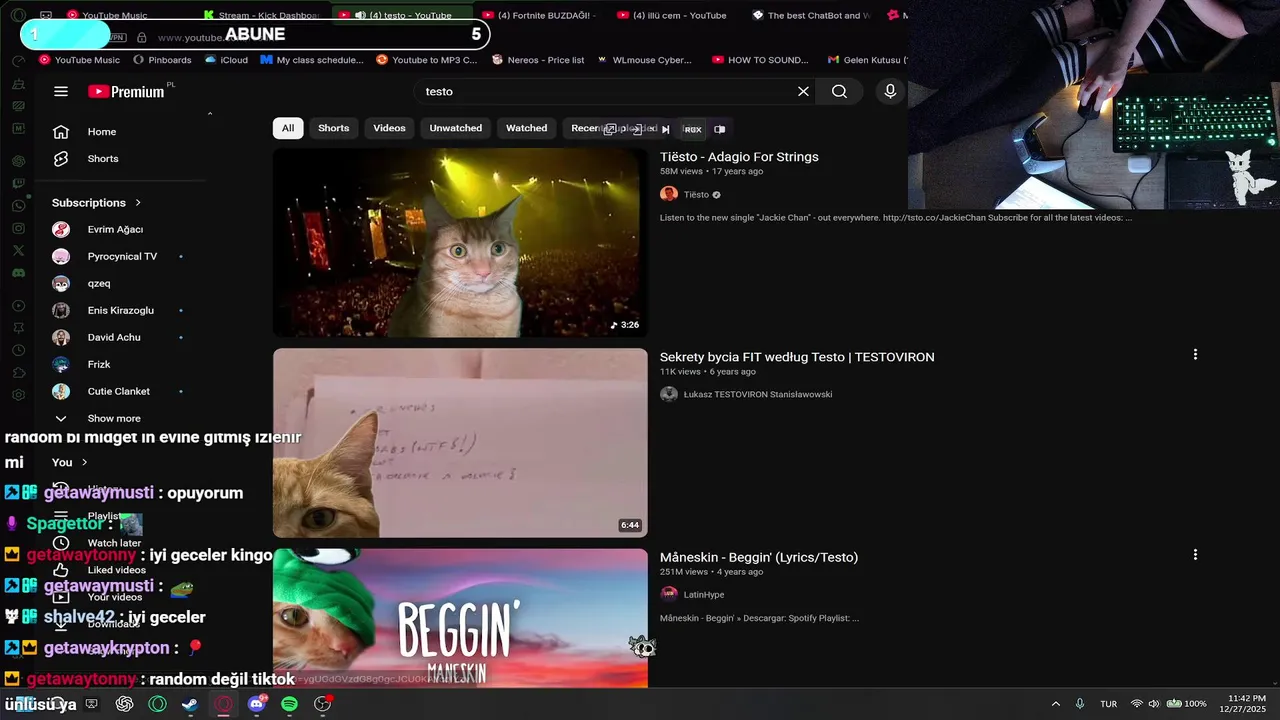Switch to the YouTube Music browser tab
Screen dimensions: 1280x720
106,15
